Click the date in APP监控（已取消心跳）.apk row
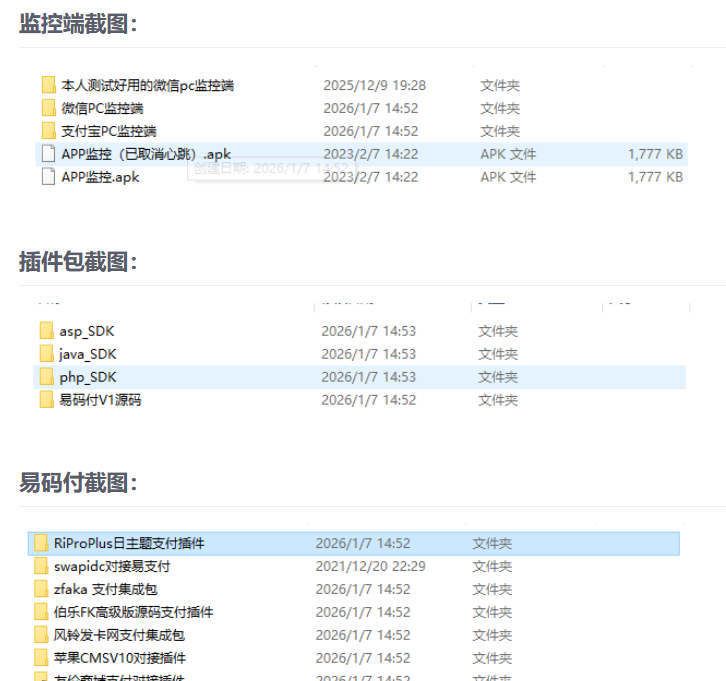 (x=370, y=154)
